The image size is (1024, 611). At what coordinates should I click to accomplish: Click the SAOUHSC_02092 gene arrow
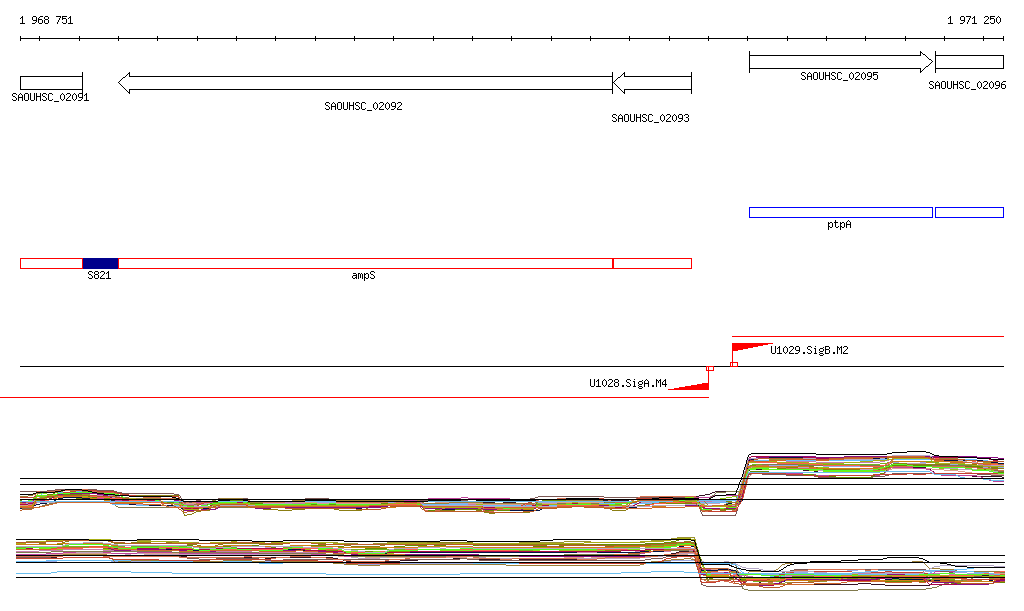pos(365,83)
